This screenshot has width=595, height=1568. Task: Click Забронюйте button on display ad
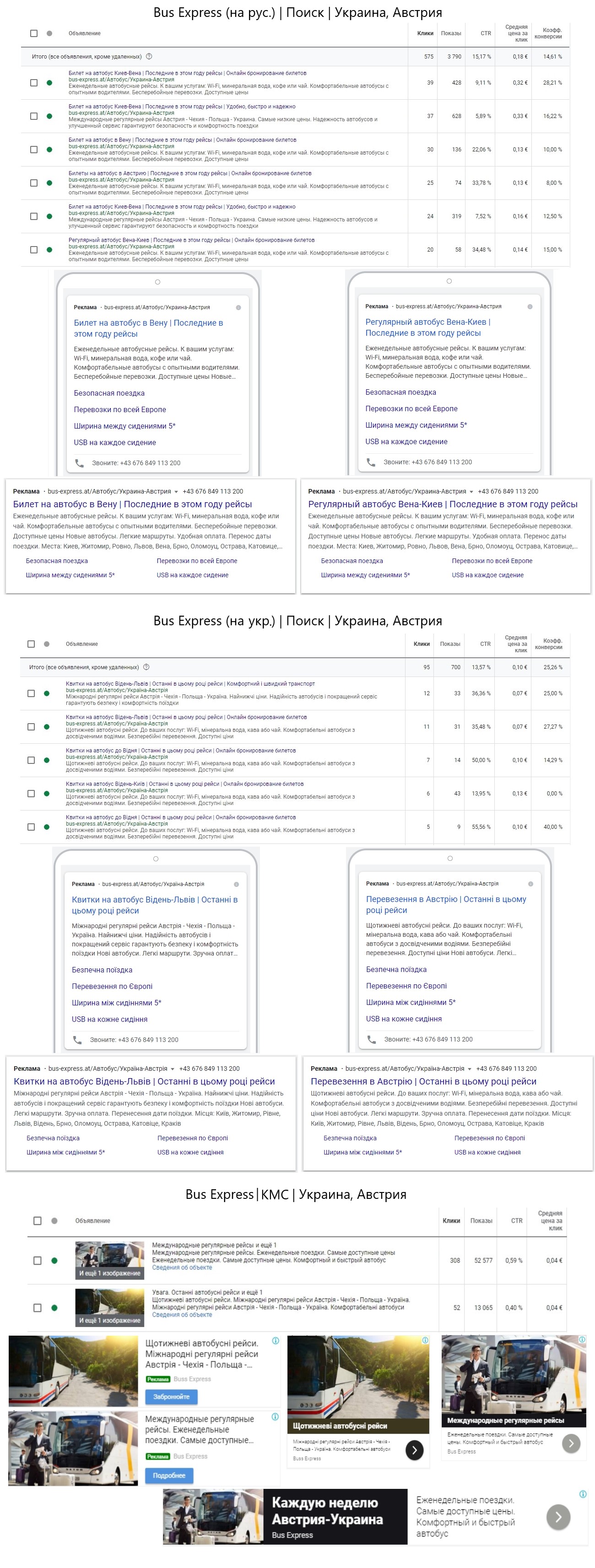pyautogui.click(x=171, y=1397)
